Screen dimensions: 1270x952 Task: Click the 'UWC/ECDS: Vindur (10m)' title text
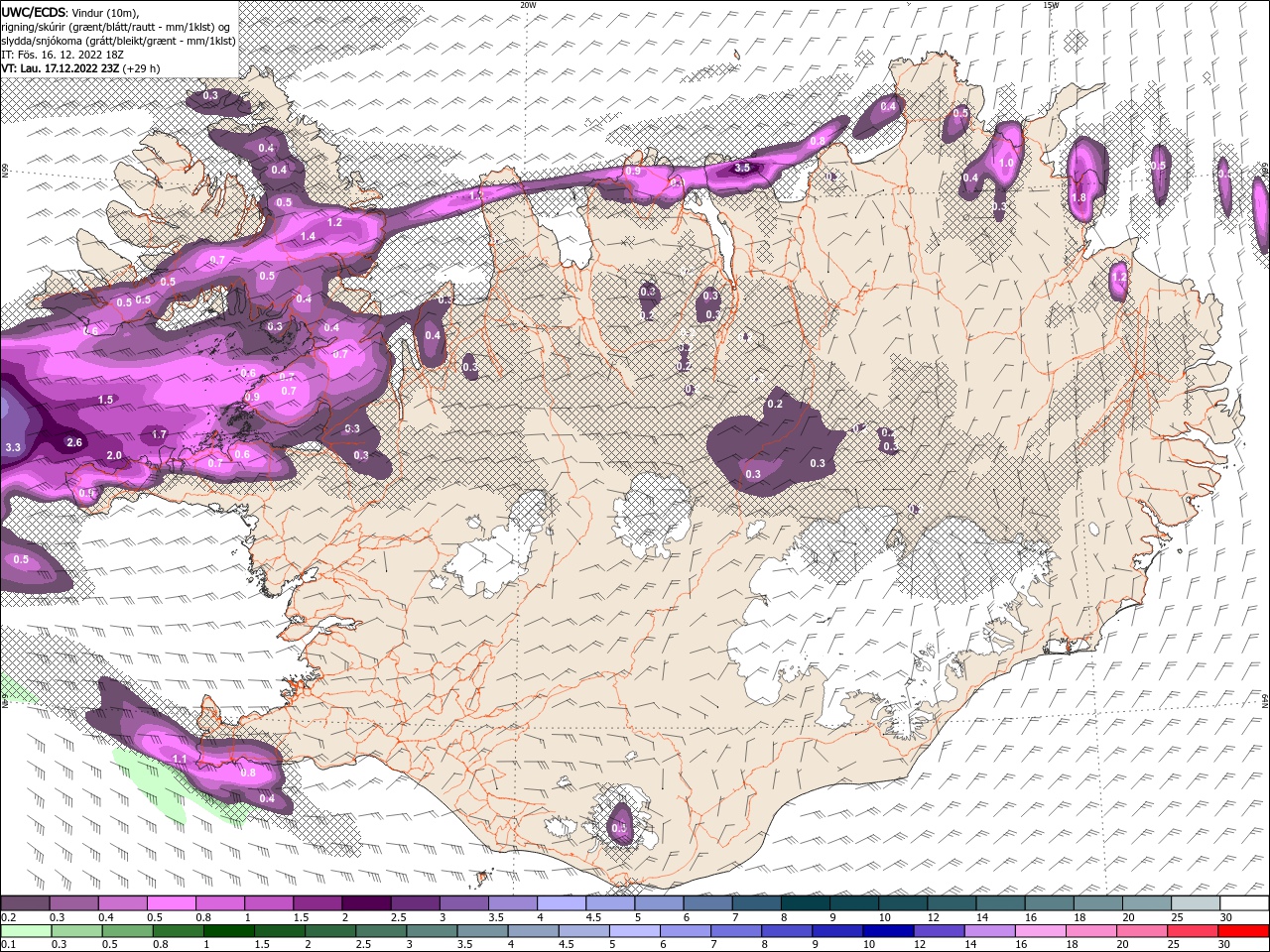70,12
